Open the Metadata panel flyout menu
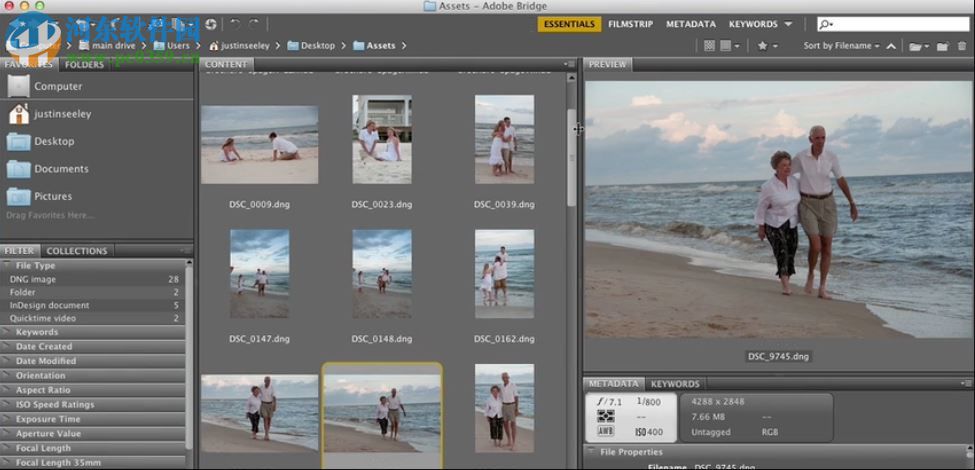The height and width of the screenshot is (470, 975). (965, 384)
